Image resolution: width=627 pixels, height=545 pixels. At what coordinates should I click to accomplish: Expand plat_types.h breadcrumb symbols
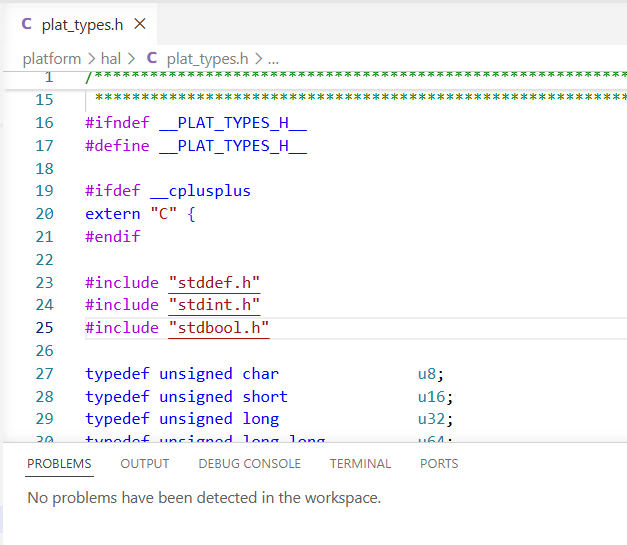point(208,59)
